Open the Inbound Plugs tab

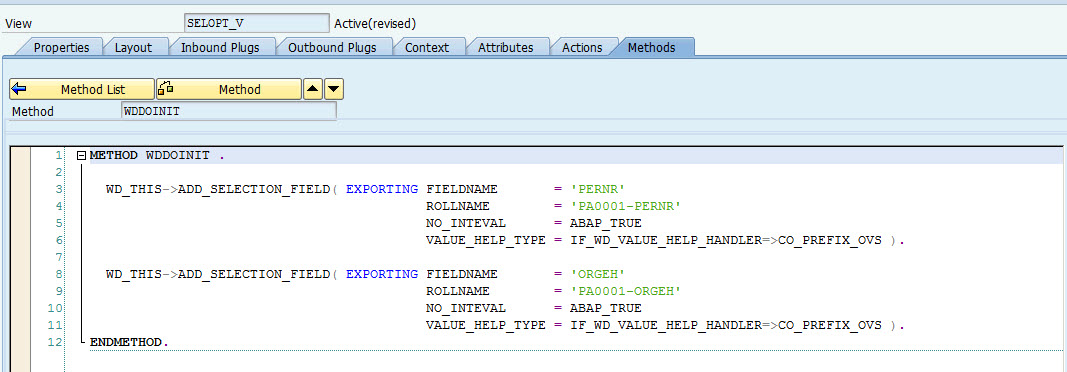click(x=219, y=48)
